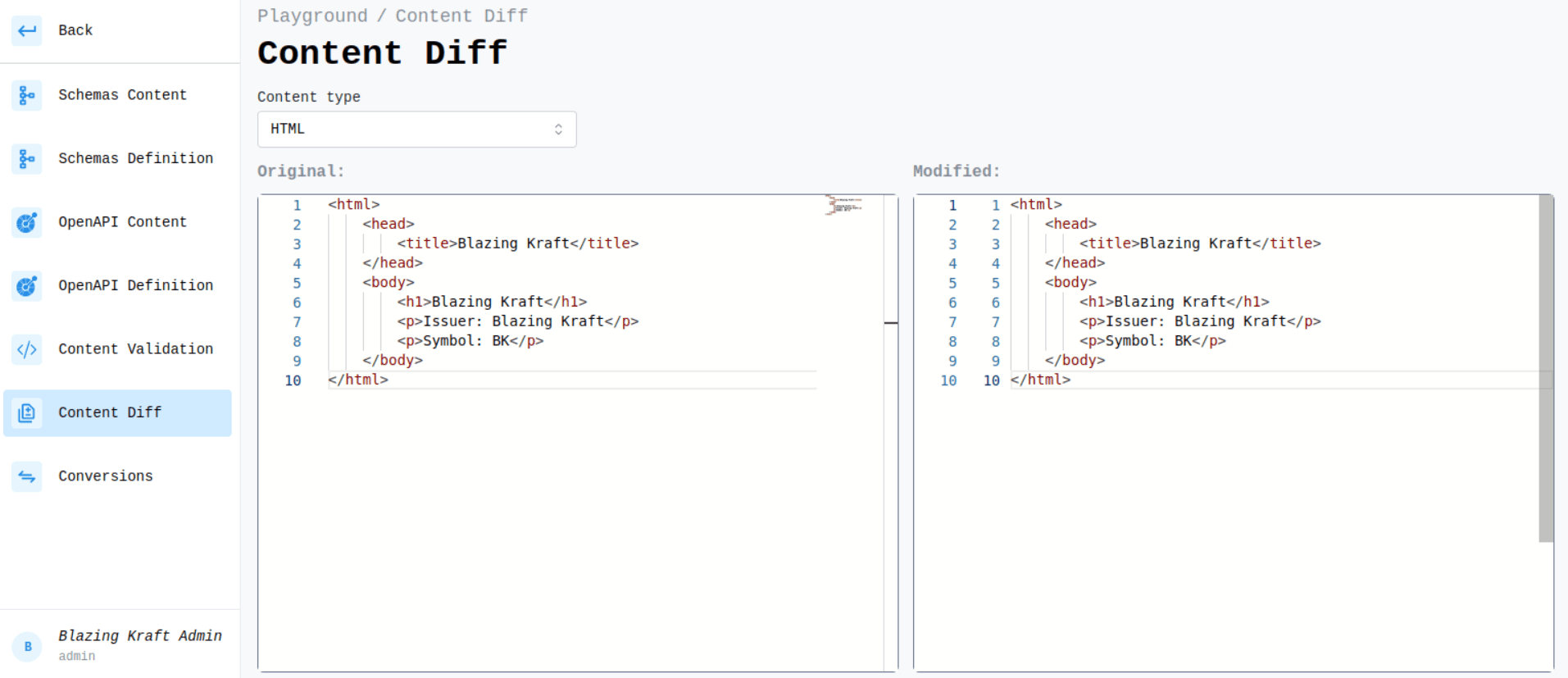This screenshot has width=1568, height=678.
Task: Click the Content Validation code icon
Action: 27,350
